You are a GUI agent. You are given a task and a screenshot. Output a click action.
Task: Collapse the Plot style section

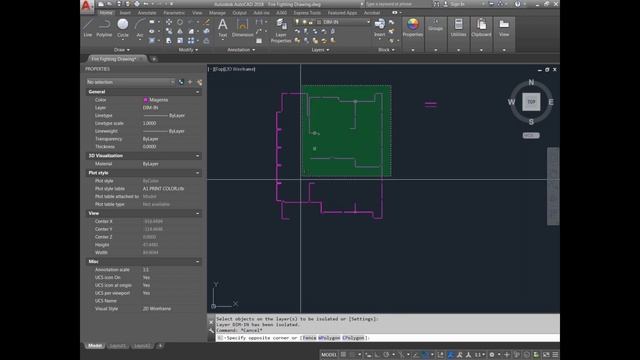click(x=198, y=173)
